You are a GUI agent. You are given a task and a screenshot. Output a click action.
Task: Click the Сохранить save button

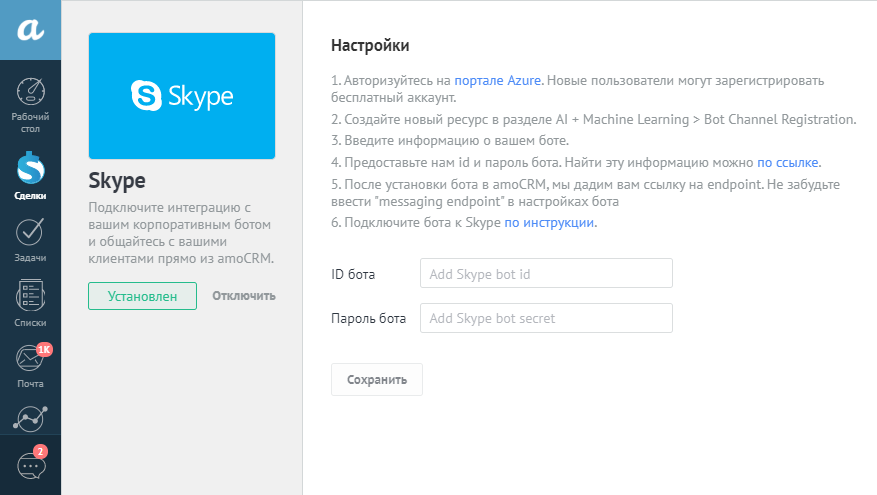[x=377, y=380]
